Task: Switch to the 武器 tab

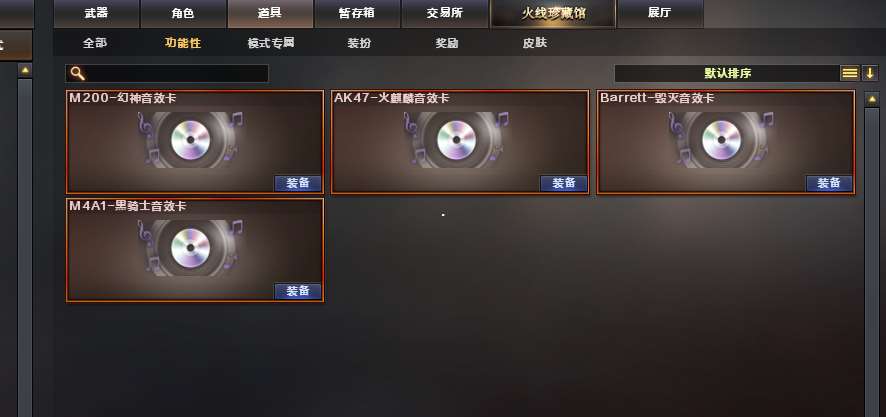Action: coord(96,14)
